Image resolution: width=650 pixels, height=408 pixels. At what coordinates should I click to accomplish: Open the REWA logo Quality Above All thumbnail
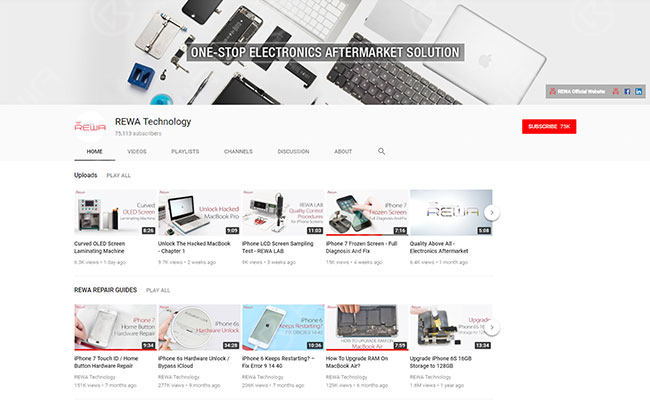451,212
